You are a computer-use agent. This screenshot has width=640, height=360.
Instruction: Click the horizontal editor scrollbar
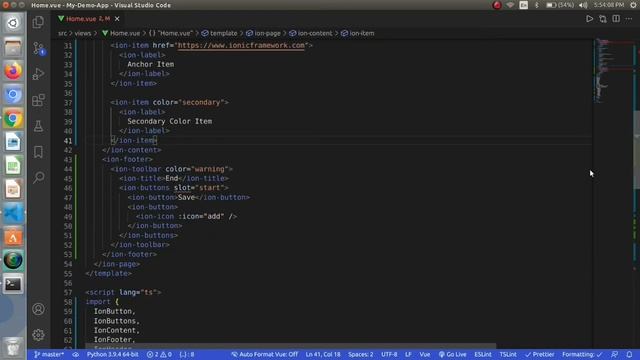coord(291,346)
